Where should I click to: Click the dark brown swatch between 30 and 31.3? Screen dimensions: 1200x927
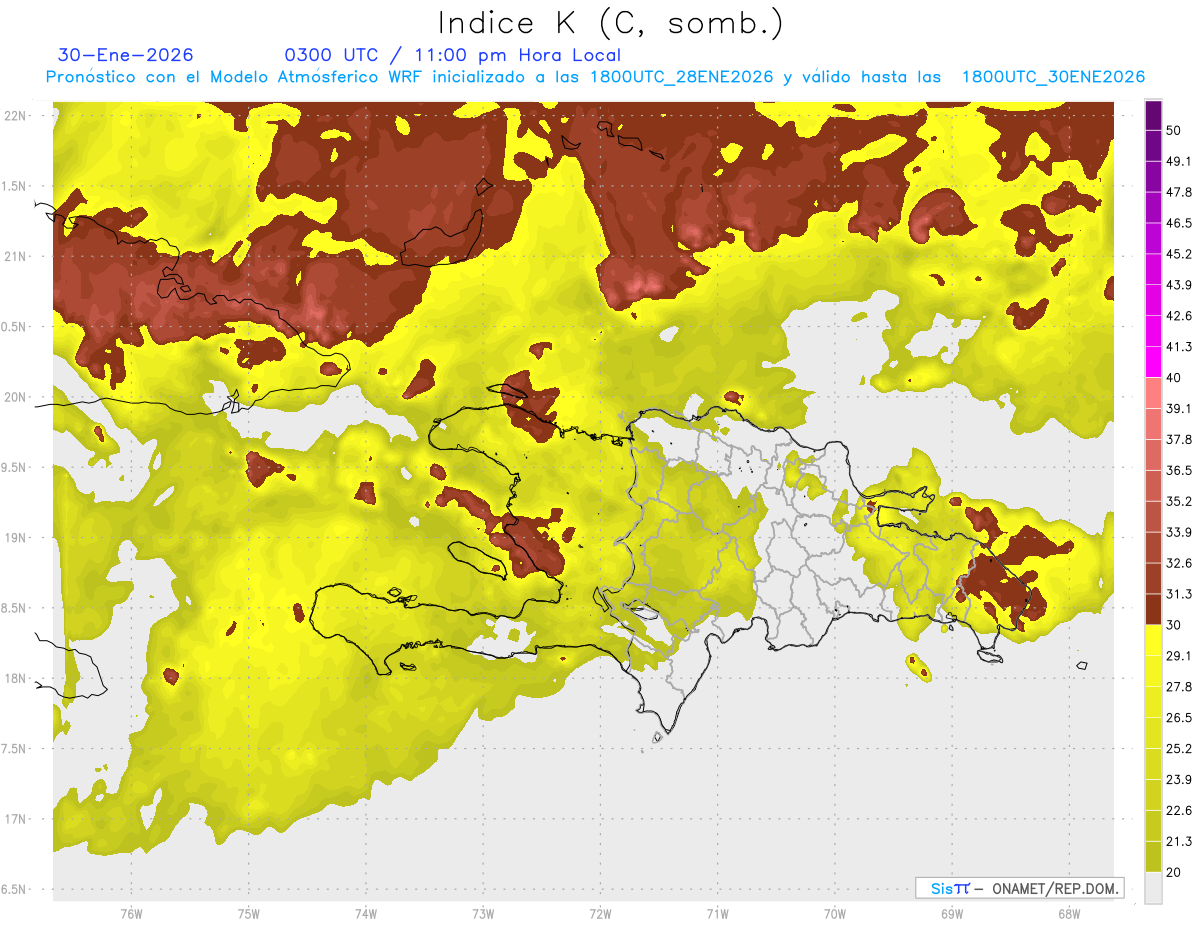click(1153, 609)
